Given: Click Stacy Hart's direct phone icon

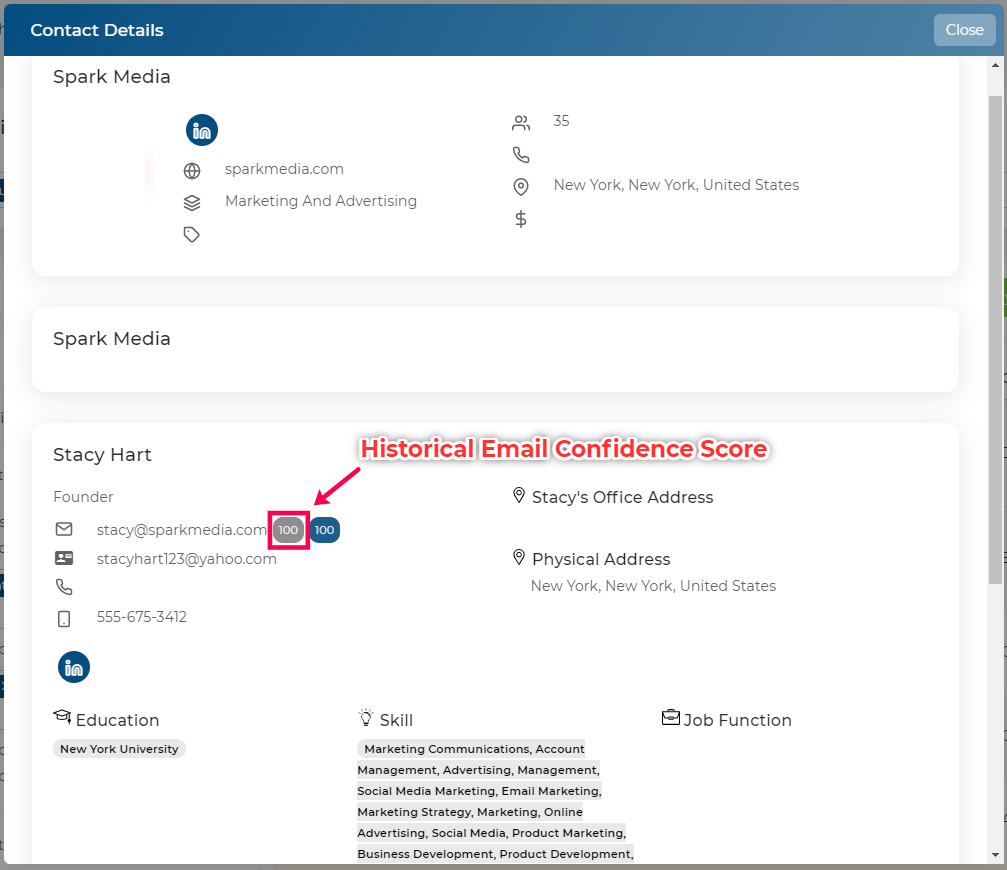Looking at the screenshot, I should click(x=64, y=587).
